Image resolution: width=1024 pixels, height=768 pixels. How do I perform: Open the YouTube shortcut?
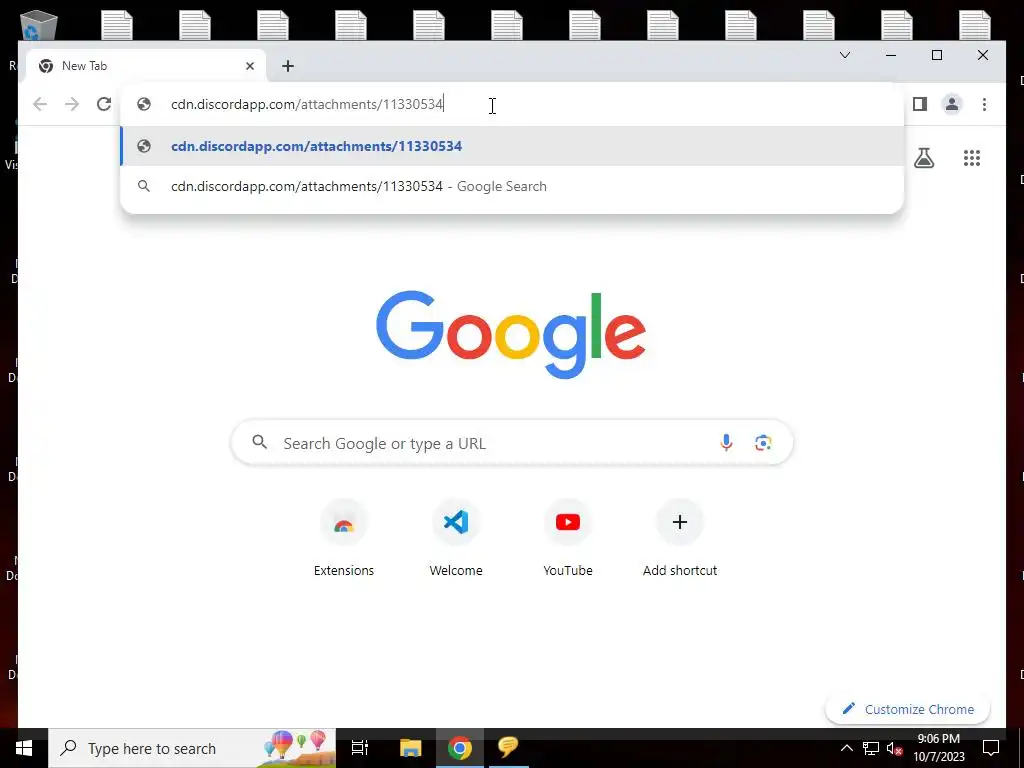click(x=568, y=537)
